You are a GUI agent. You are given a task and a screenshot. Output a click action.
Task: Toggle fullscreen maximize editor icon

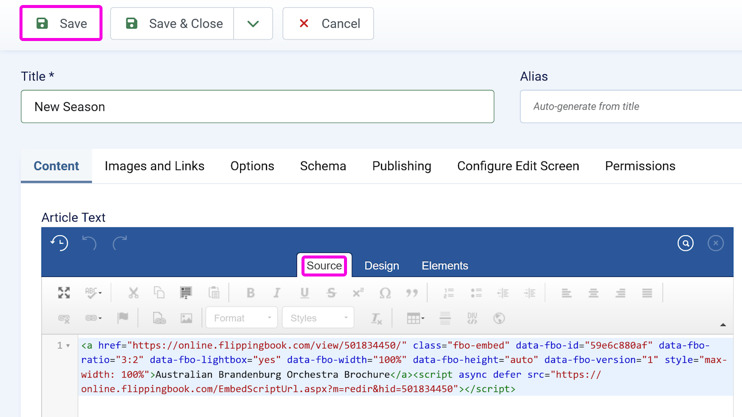click(64, 293)
